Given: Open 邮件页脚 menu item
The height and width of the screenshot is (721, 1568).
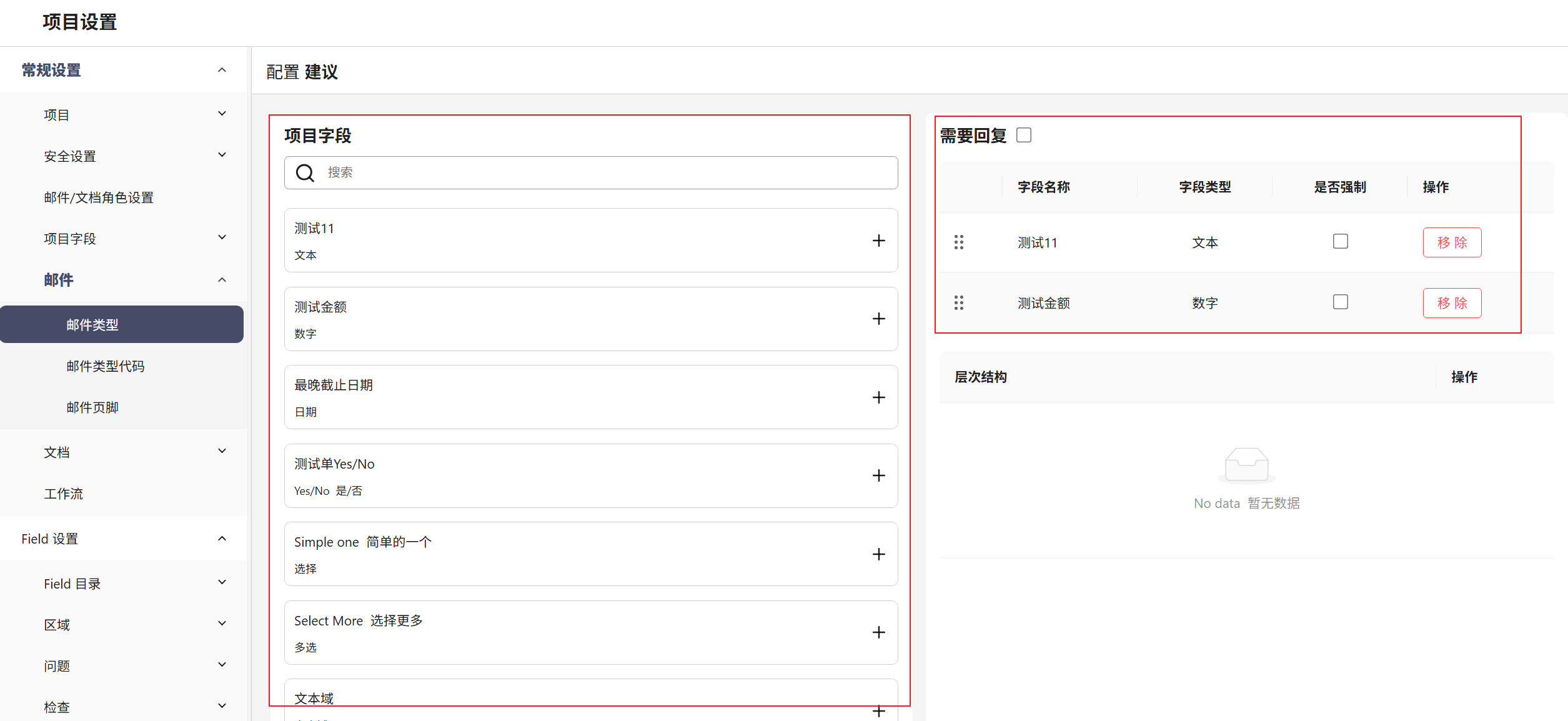Looking at the screenshot, I should click(x=92, y=407).
